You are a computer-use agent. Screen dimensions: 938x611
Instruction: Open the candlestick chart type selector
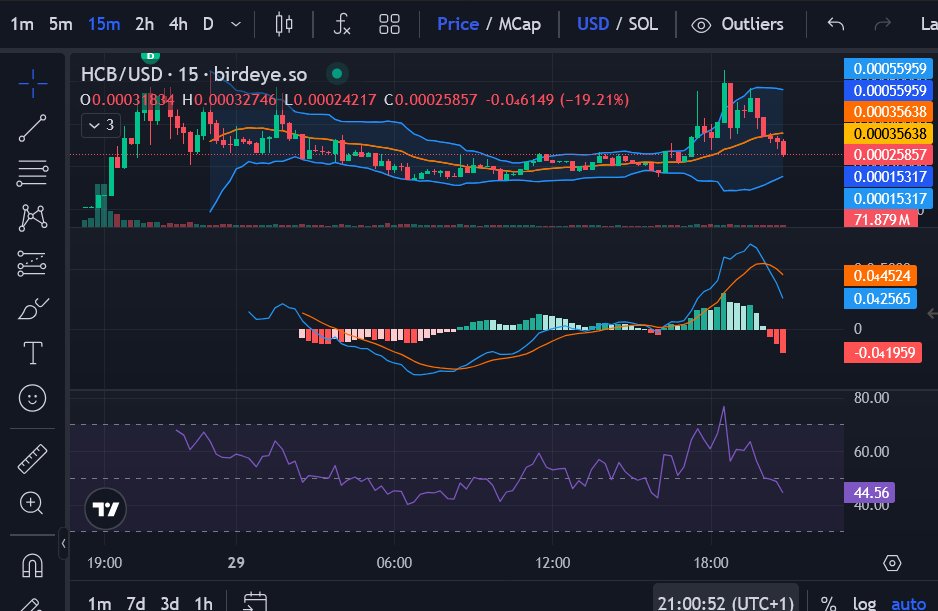click(x=284, y=24)
